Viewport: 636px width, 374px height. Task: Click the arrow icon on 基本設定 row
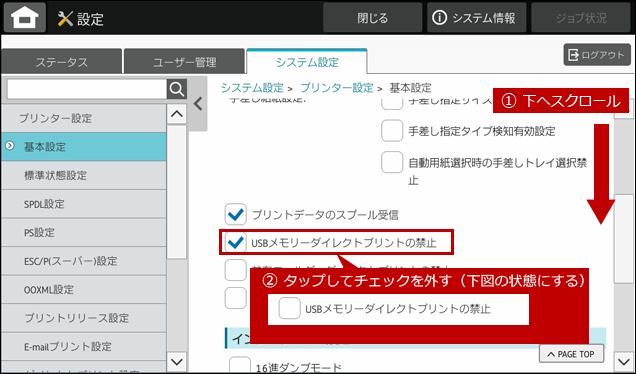pyautogui.click(x=10, y=146)
